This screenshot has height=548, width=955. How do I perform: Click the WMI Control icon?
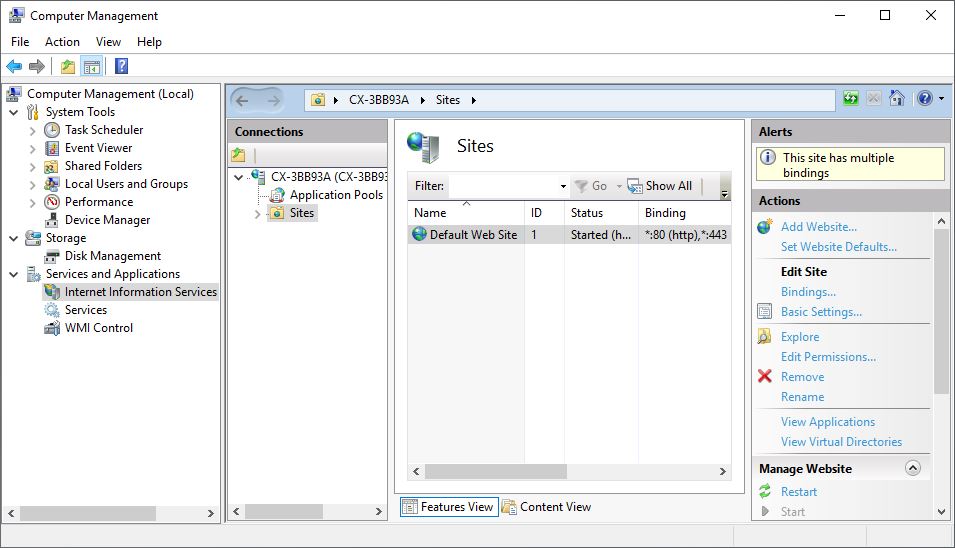(52, 328)
